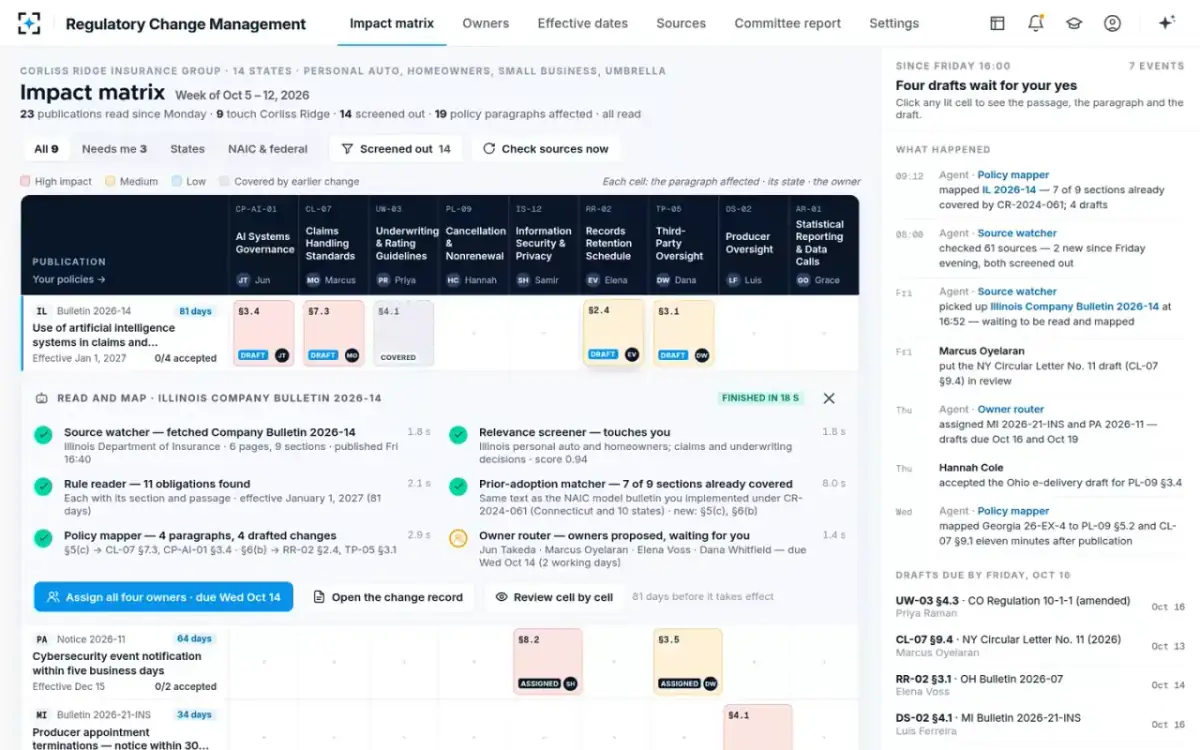The height and width of the screenshot is (750, 1200).
Task: Open the Sources tab
Action: tap(681, 23)
